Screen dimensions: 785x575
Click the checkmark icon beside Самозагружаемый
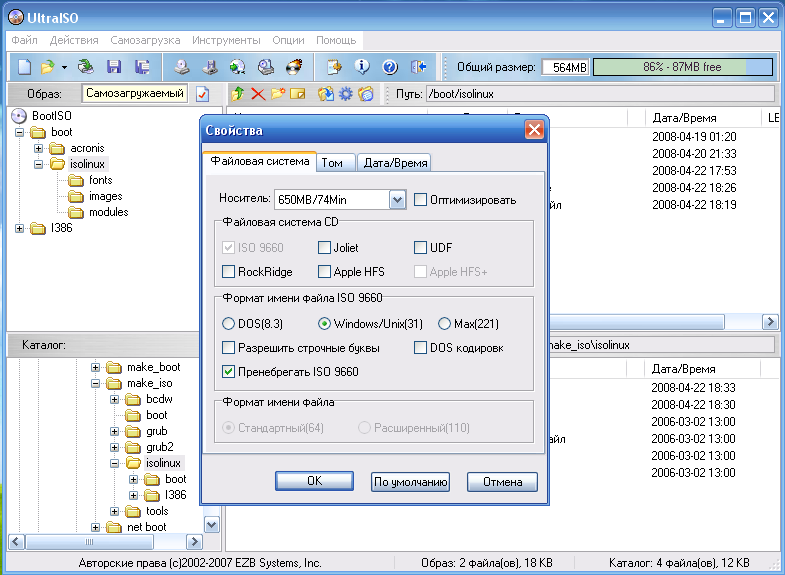pos(202,94)
